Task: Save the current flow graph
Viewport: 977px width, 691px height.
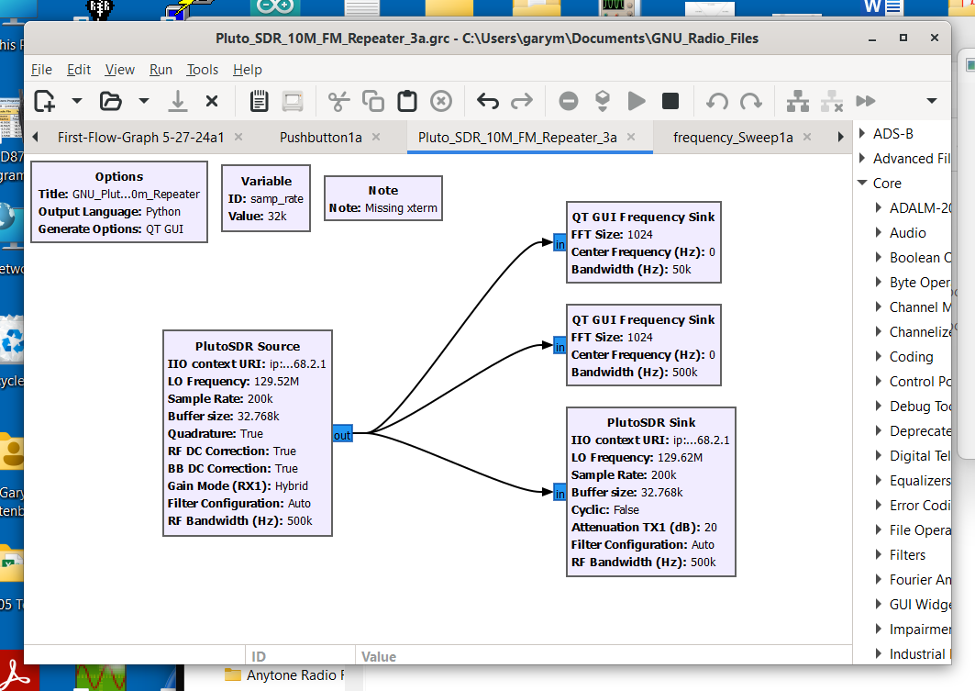Action: click(x=178, y=101)
